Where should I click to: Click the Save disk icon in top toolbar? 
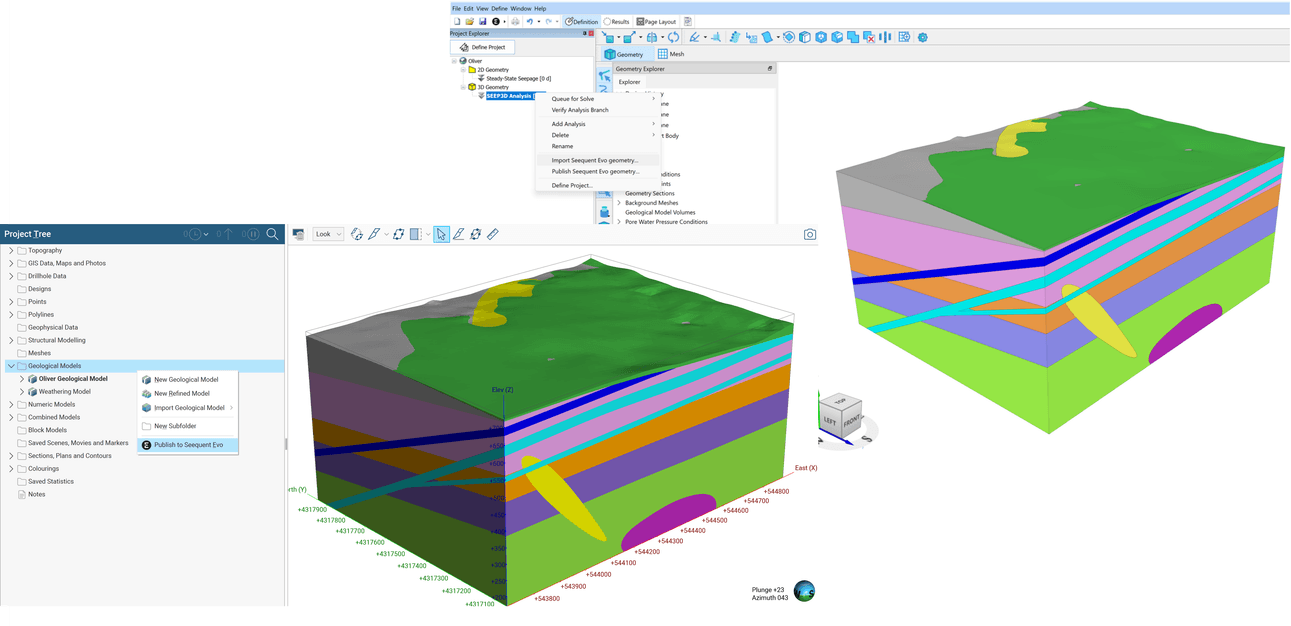pos(482,21)
